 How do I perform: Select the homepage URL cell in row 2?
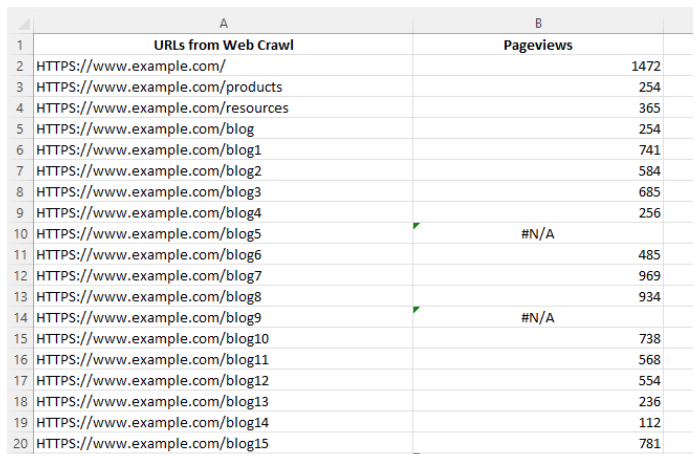pos(223,66)
